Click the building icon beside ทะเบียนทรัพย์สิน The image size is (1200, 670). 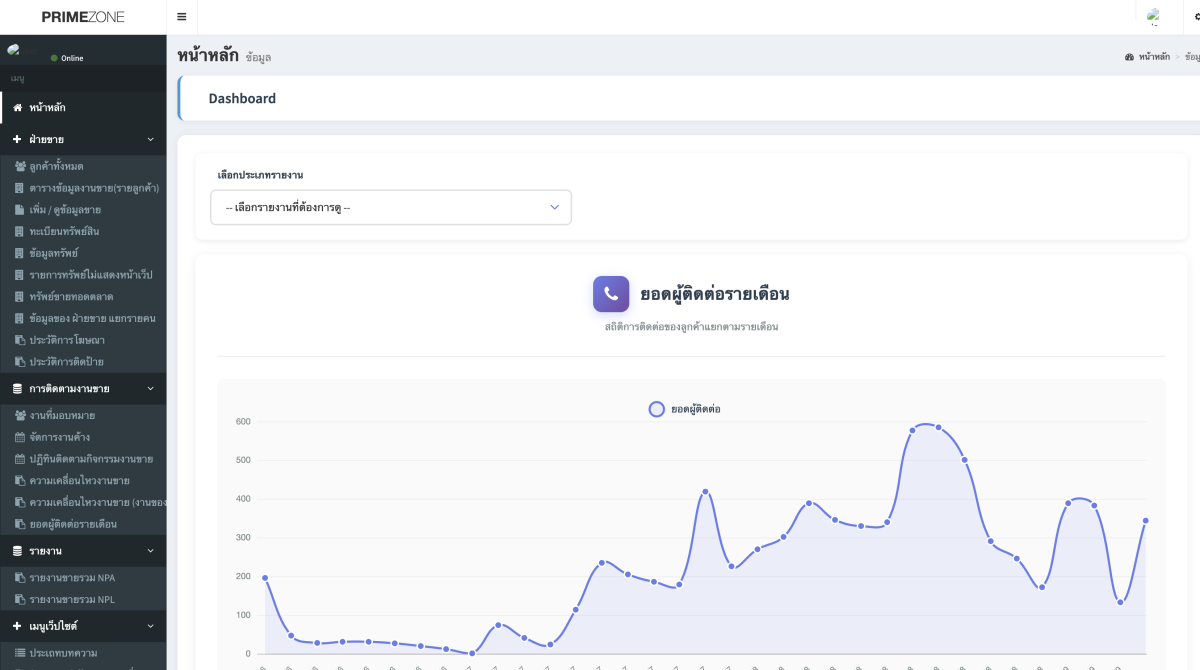pyautogui.click(x=20, y=232)
